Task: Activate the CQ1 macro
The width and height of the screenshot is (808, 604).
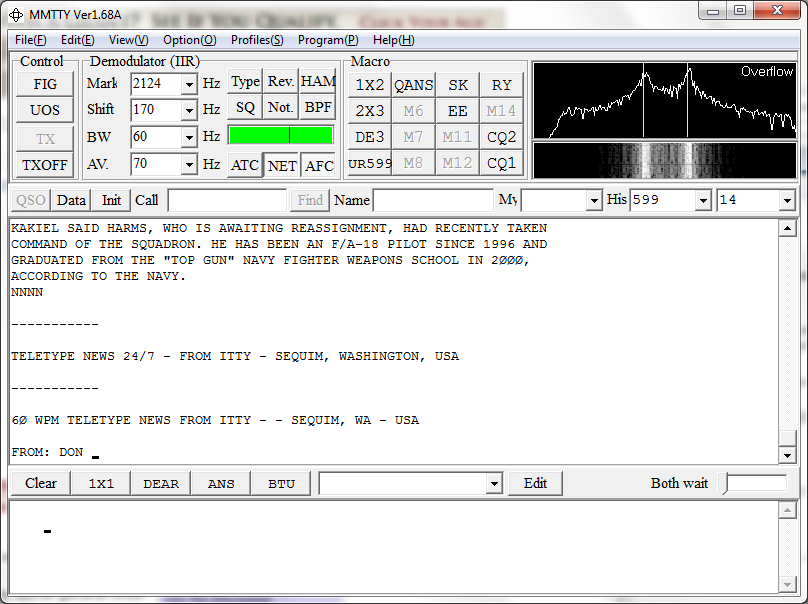Action: (502, 163)
